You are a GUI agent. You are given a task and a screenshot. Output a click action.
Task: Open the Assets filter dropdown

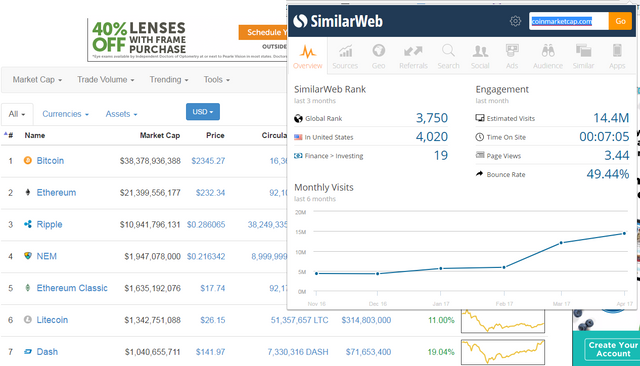coord(121,114)
